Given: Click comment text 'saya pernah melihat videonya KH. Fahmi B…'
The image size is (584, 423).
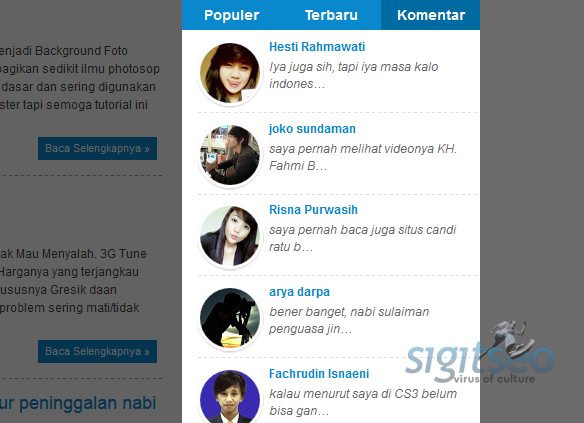Looking at the screenshot, I should point(363,157).
